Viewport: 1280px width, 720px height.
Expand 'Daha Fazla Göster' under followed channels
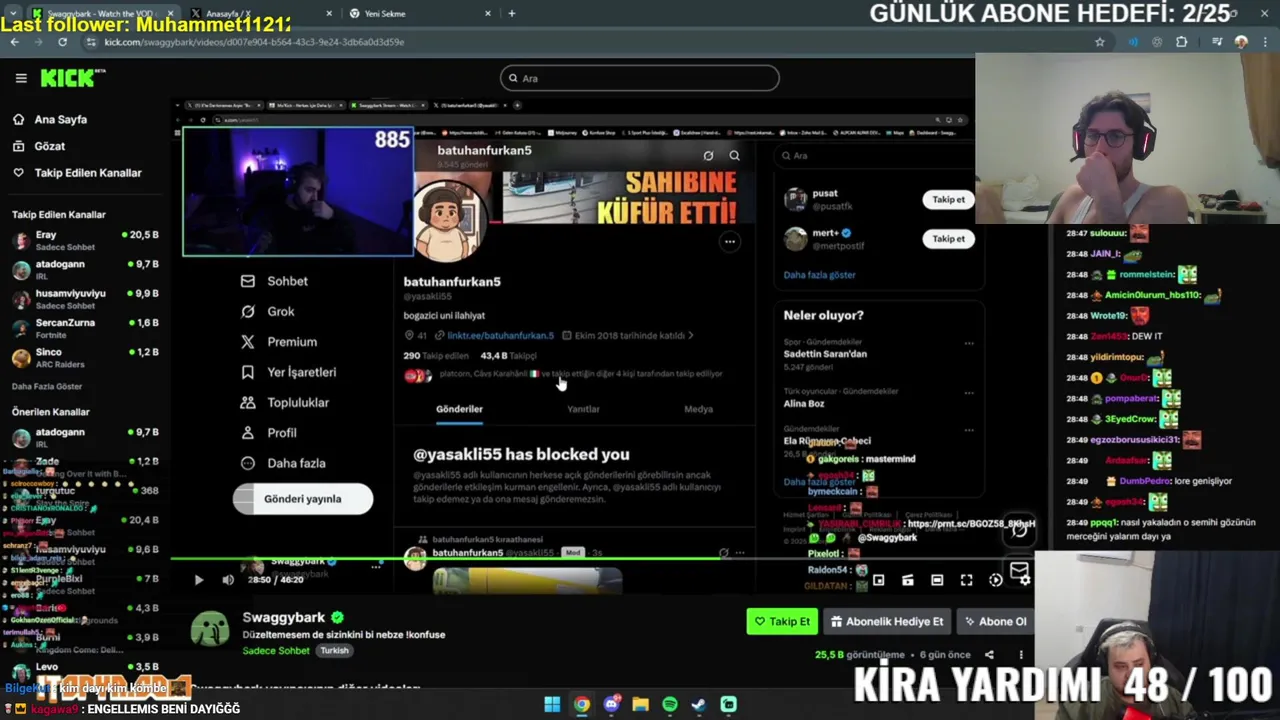click(x=47, y=386)
